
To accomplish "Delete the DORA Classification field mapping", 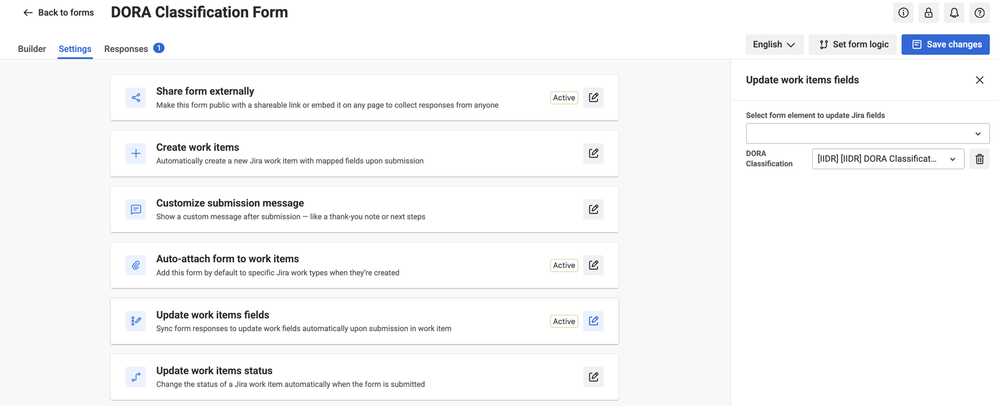I will [979, 159].
